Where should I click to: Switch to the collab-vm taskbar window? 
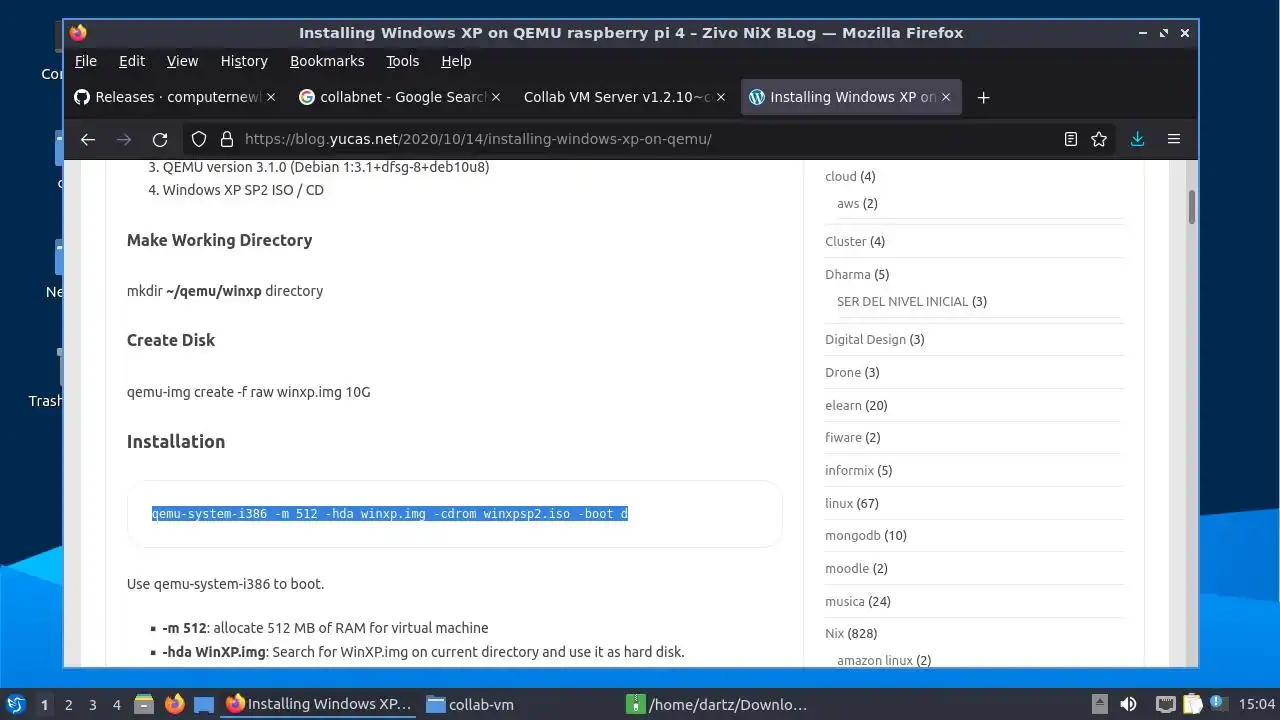pyautogui.click(x=520, y=704)
